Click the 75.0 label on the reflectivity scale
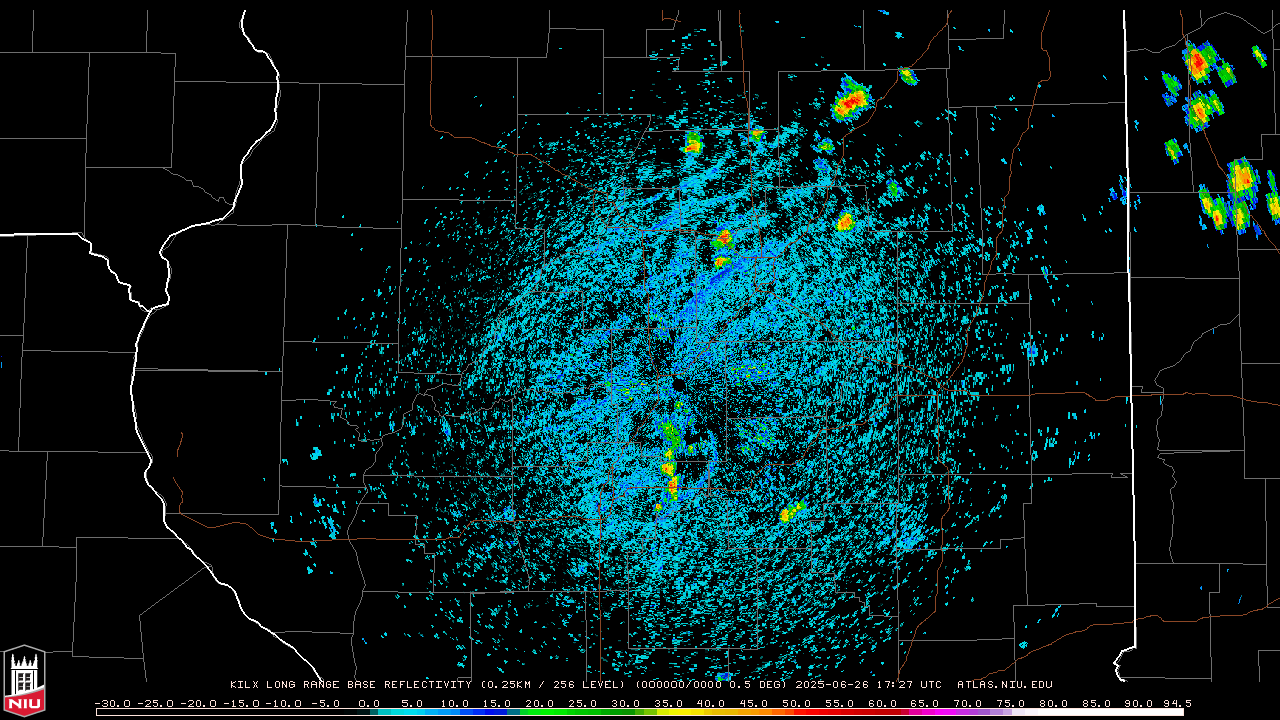The image size is (1280, 720). 1010,704
